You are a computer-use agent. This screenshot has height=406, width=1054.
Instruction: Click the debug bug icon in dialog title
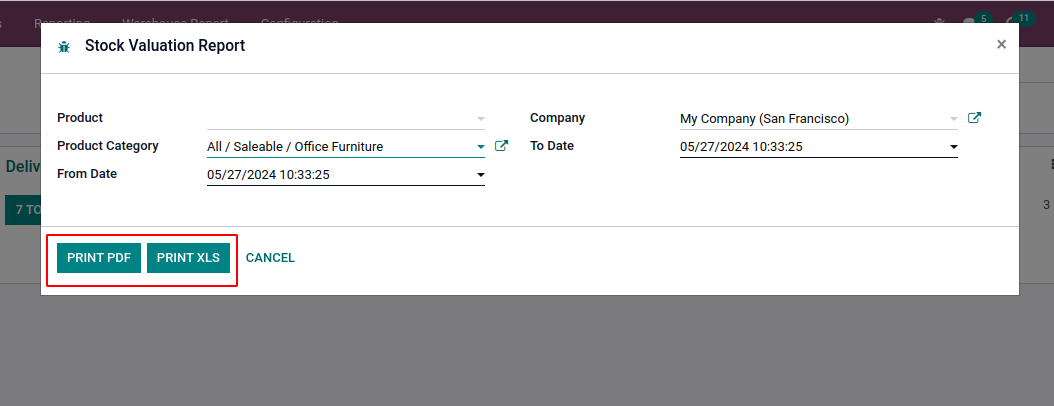pos(64,46)
